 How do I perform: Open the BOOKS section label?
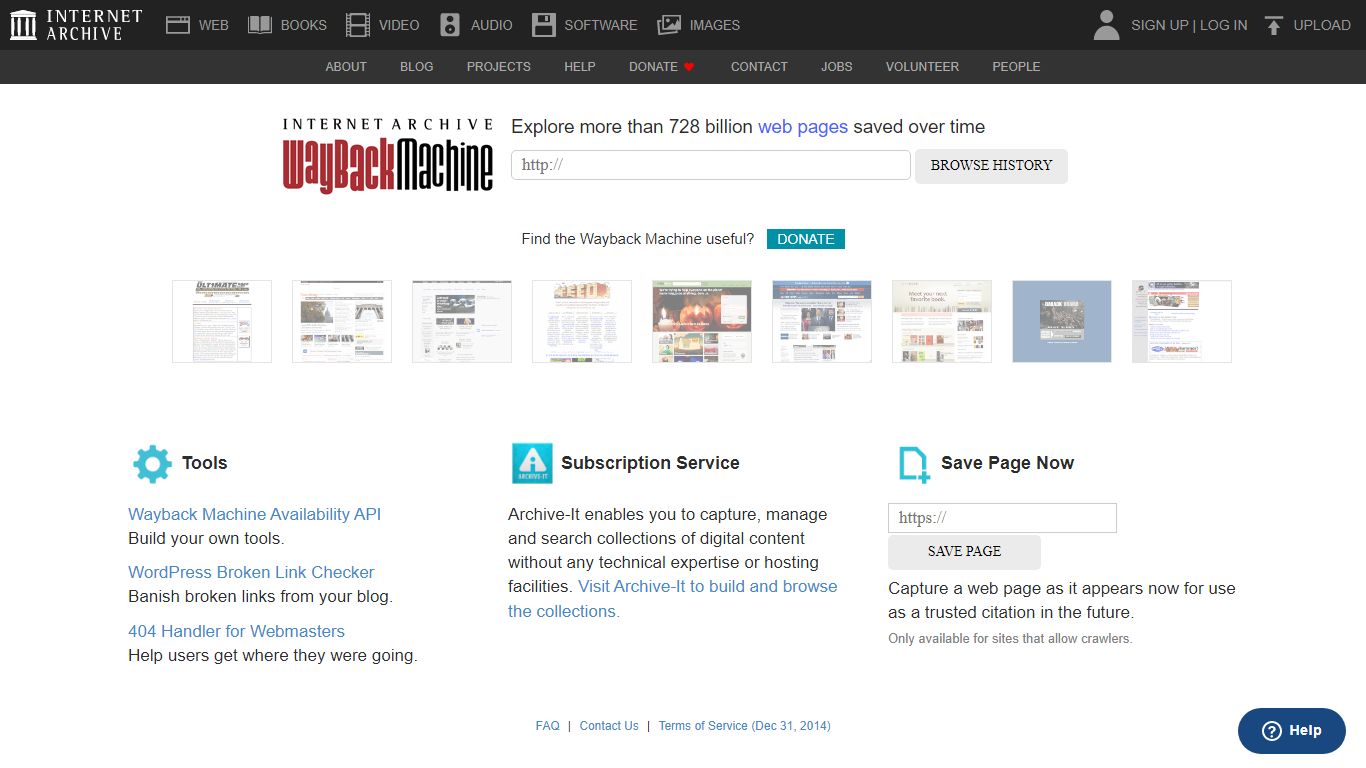[x=304, y=25]
